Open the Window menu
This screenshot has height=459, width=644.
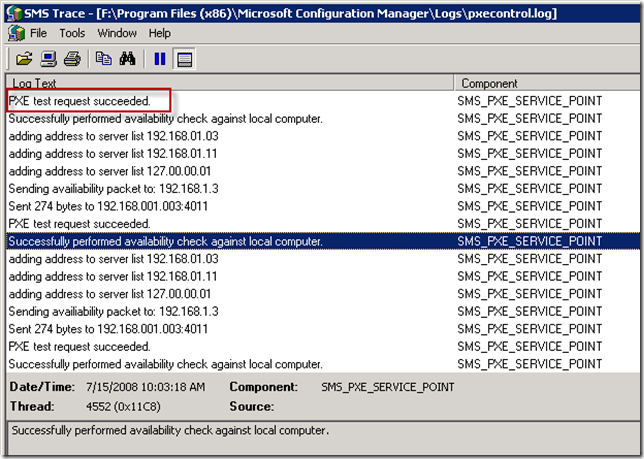[117, 33]
